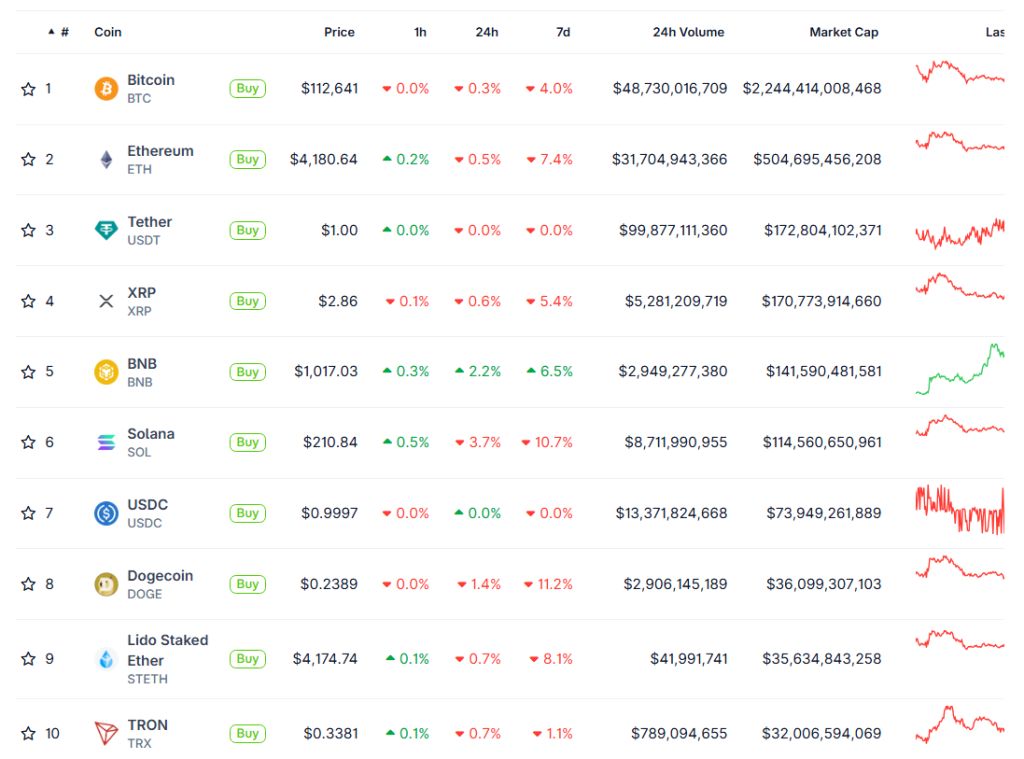Select Ethereum price $4,180.64
The height and width of the screenshot is (759, 1024).
pyautogui.click(x=324, y=159)
